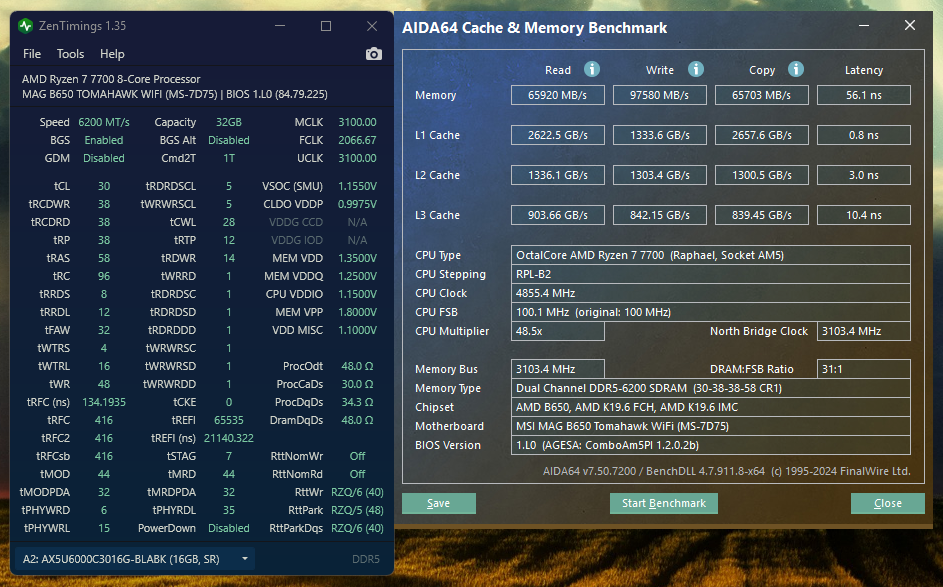Click the ProcOdt value 48.0 Ω
The image size is (943, 587).
357,366
